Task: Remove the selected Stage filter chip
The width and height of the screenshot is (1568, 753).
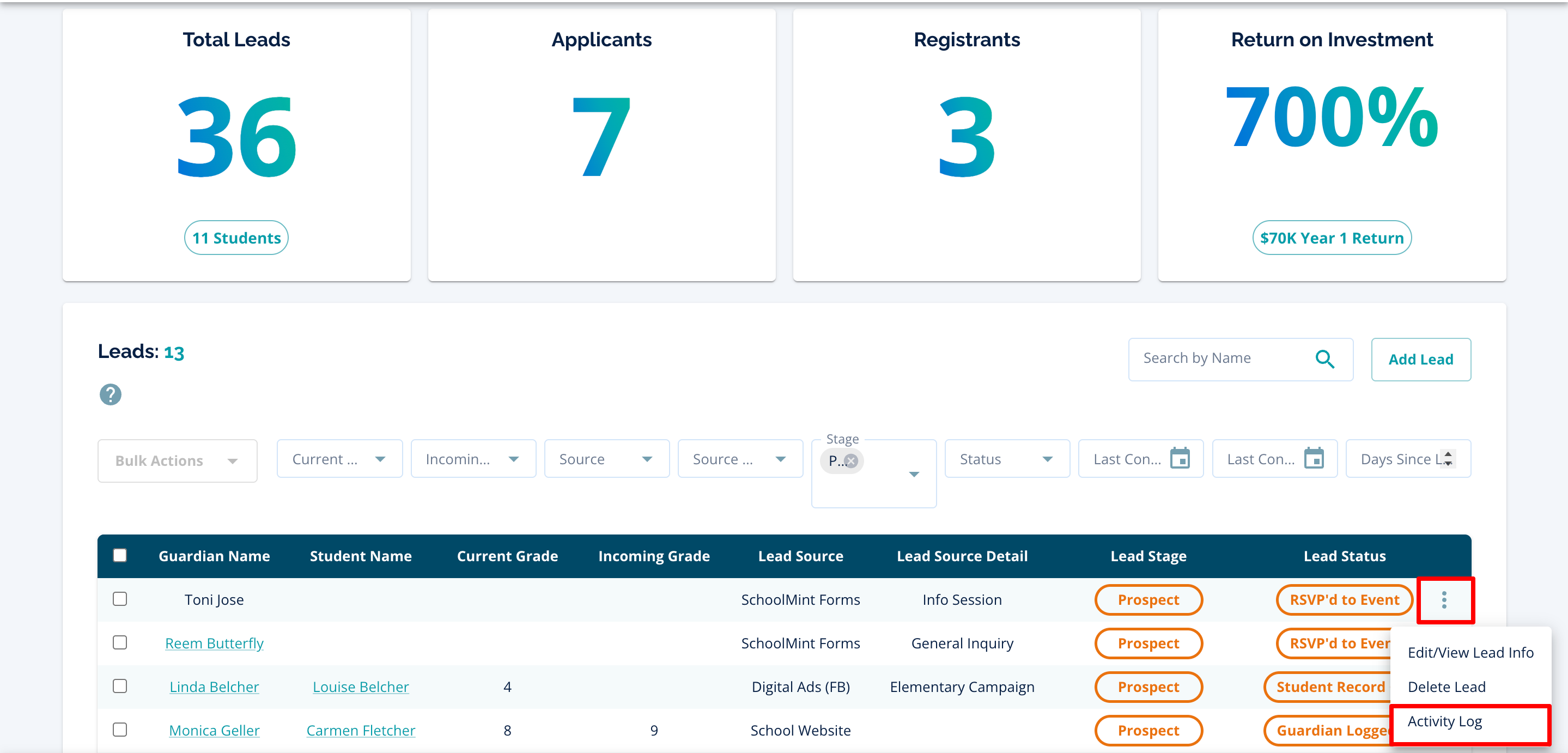Action: click(x=852, y=461)
